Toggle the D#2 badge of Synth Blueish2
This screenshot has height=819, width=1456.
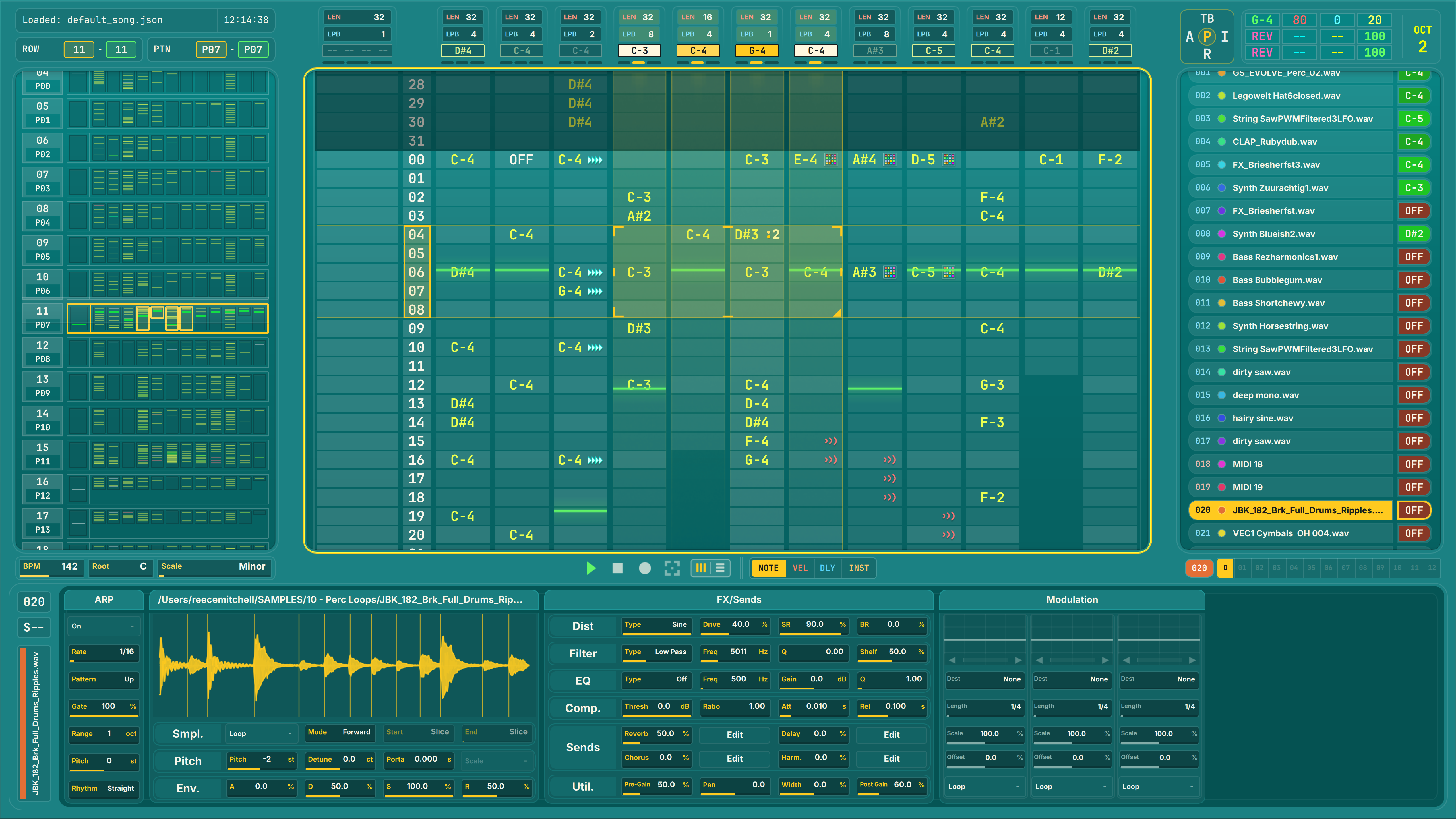[x=1414, y=234]
